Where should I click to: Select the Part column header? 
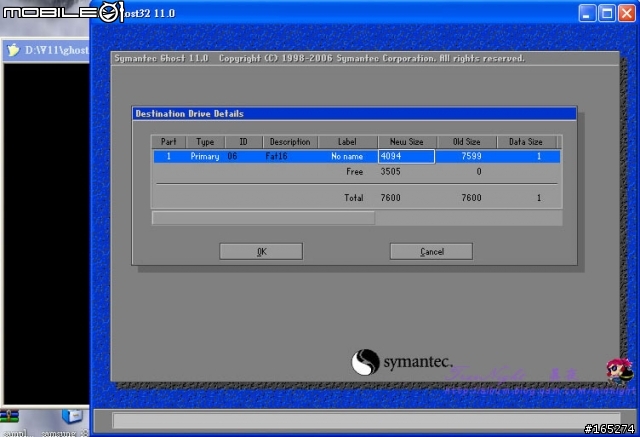(x=169, y=142)
